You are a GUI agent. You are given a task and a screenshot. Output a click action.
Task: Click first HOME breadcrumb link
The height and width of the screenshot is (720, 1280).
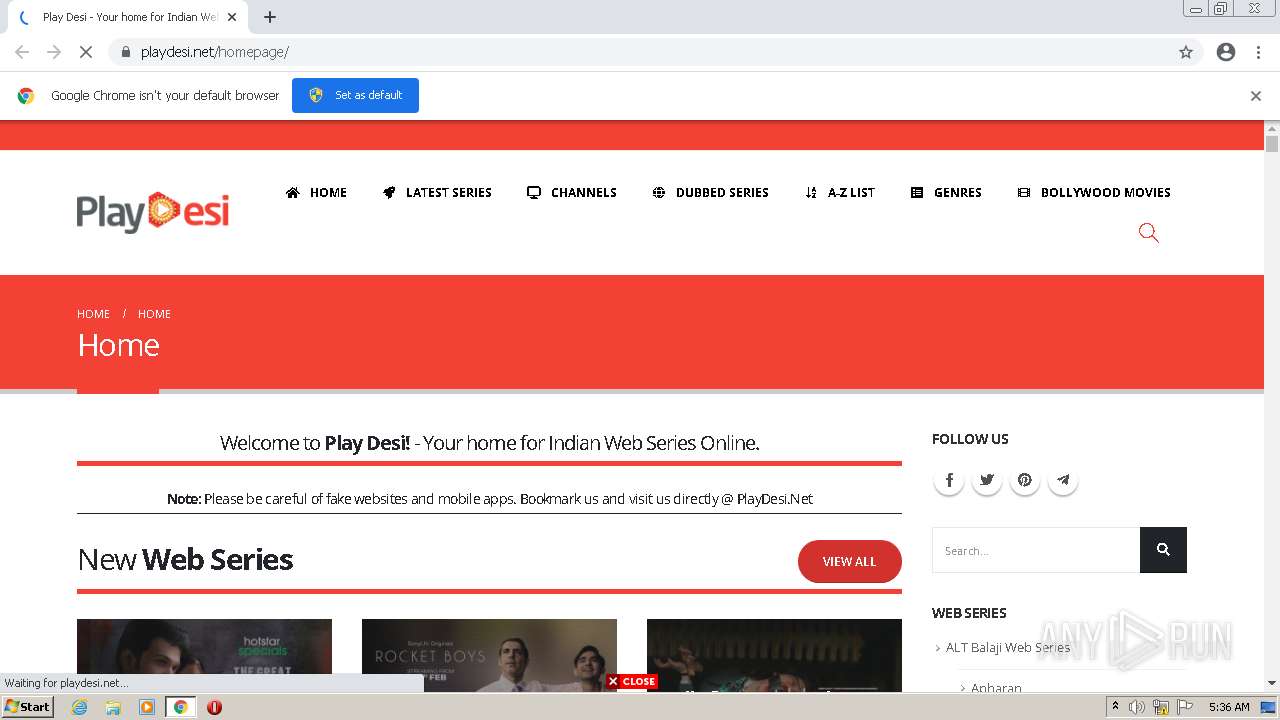point(93,314)
